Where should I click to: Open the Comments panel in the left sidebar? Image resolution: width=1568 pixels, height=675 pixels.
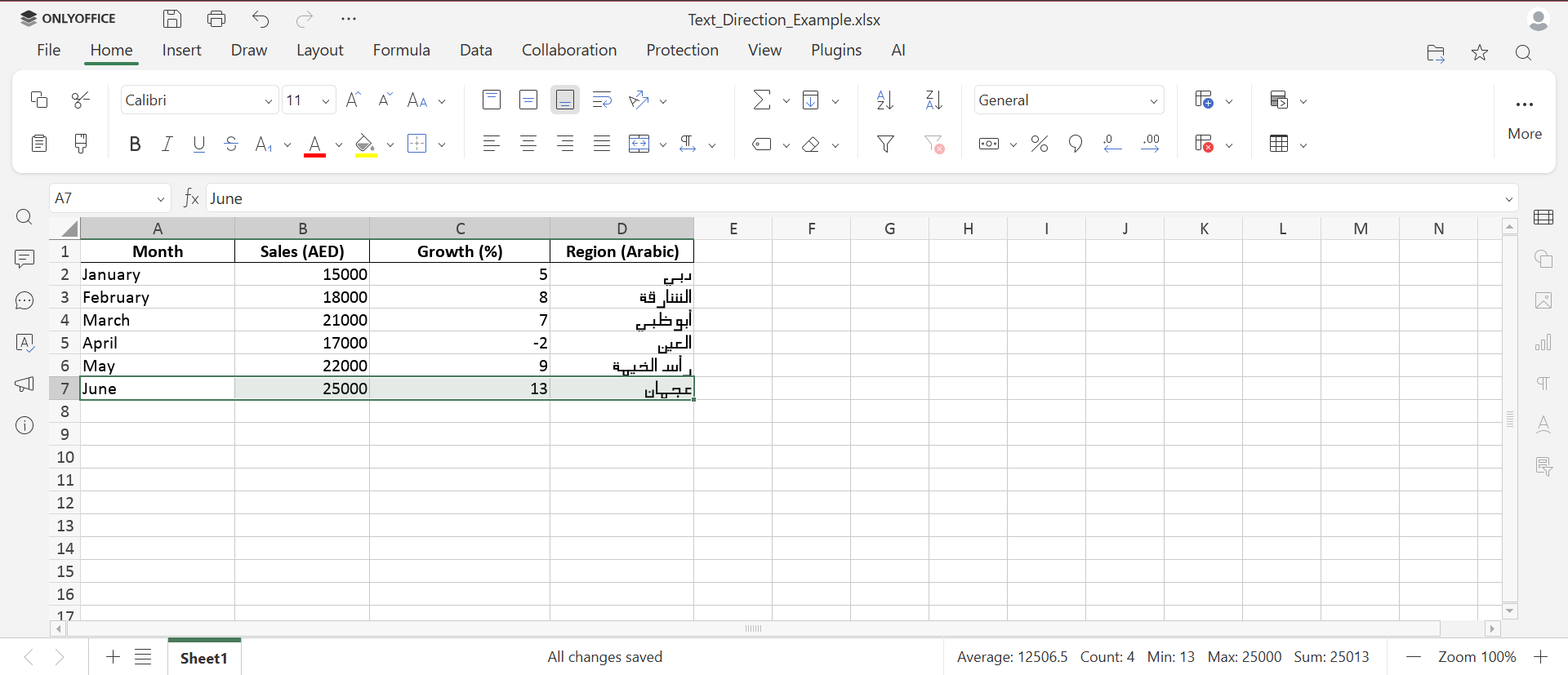[x=24, y=259]
